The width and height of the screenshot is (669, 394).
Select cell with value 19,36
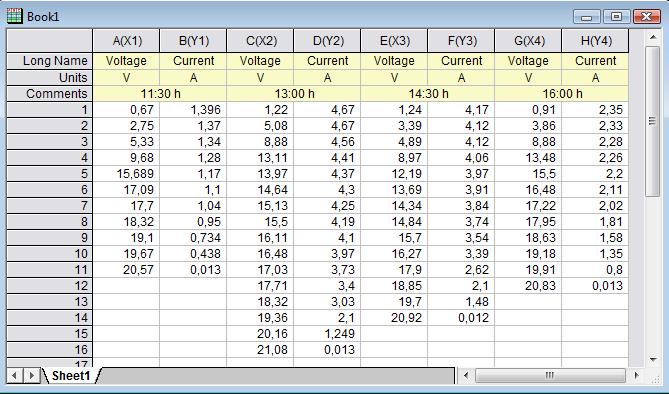(x=260, y=318)
